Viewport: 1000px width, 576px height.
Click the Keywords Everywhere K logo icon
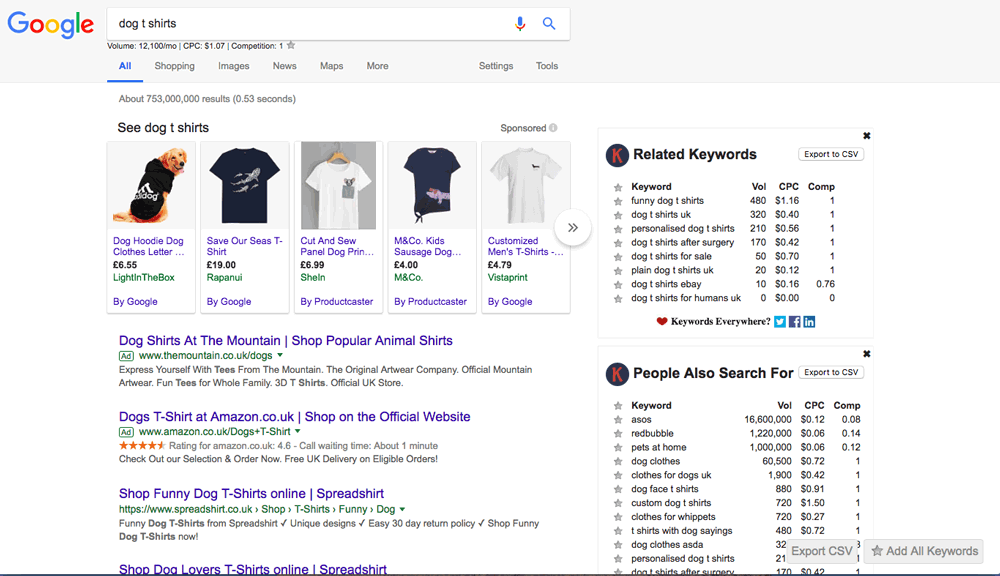pyautogui.click(x=618, y=155)
